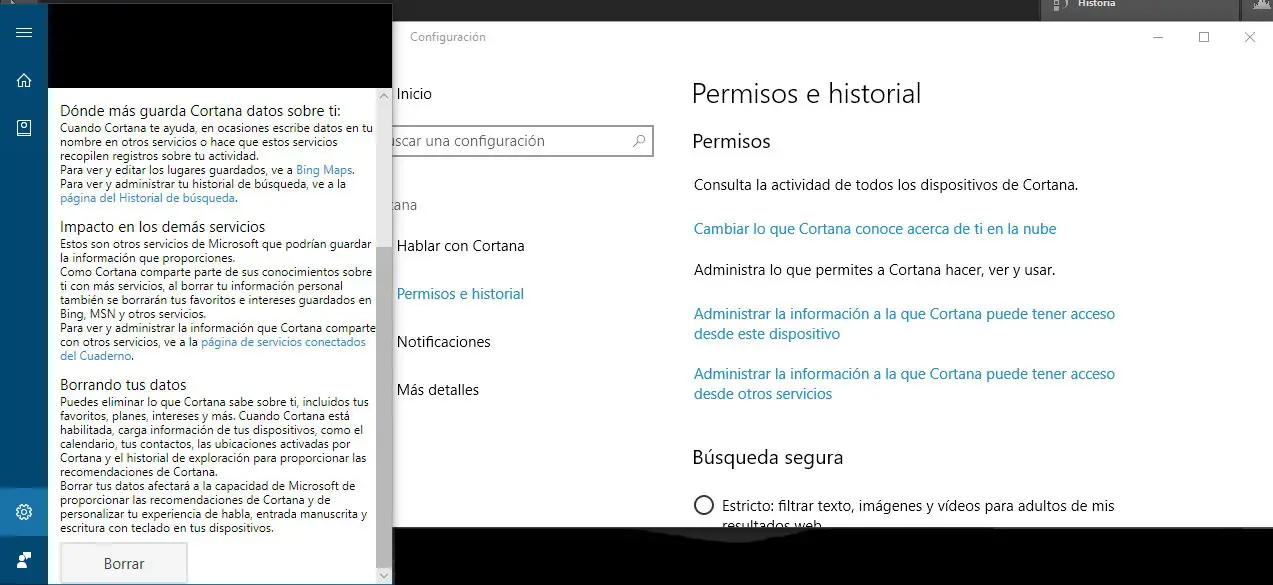Image resolution: width=1273 pixels, height=585 pixels.
Task: Click the Borrar button
Action: coord(124,563)
